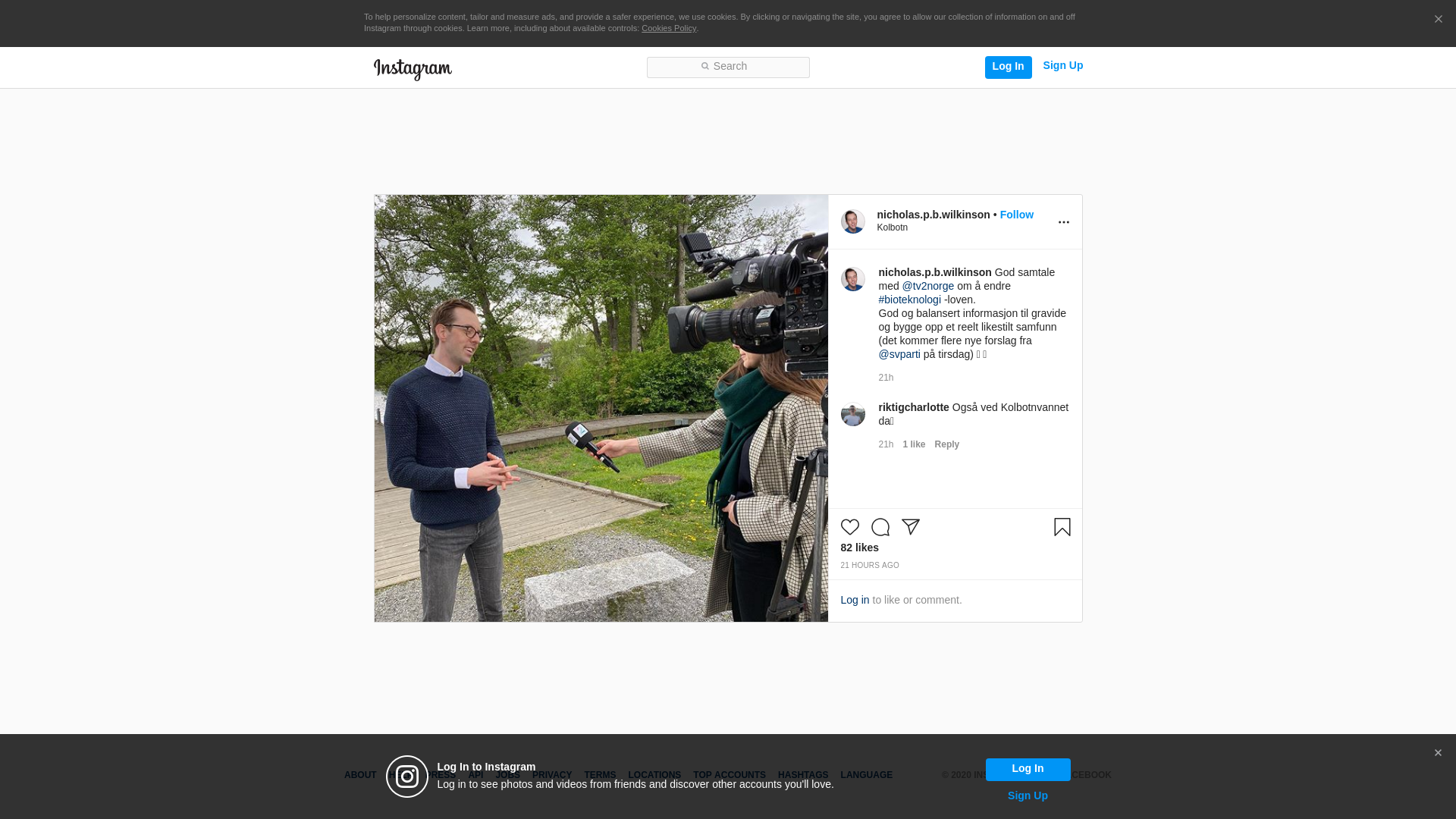Open the @tv2norge mention
This screenshot has width=1456, height=819.
tap(927, 286)
